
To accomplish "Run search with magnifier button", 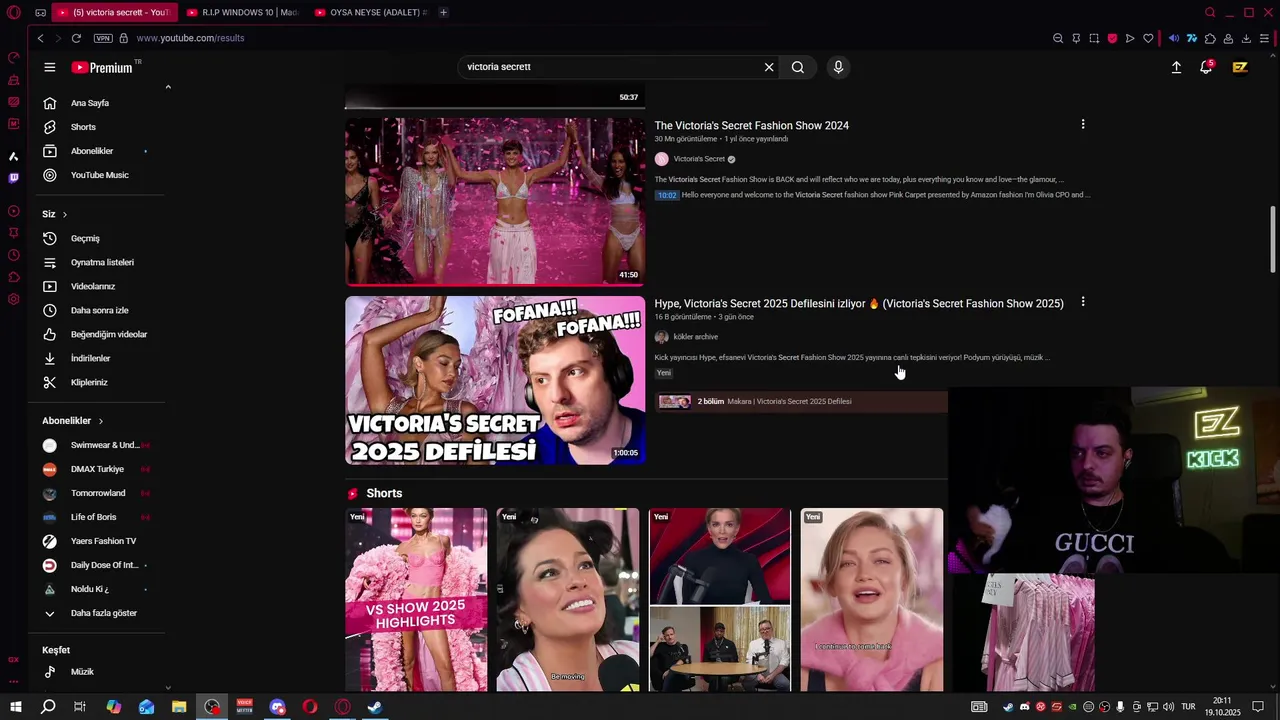I will click(x=798, y=67).
